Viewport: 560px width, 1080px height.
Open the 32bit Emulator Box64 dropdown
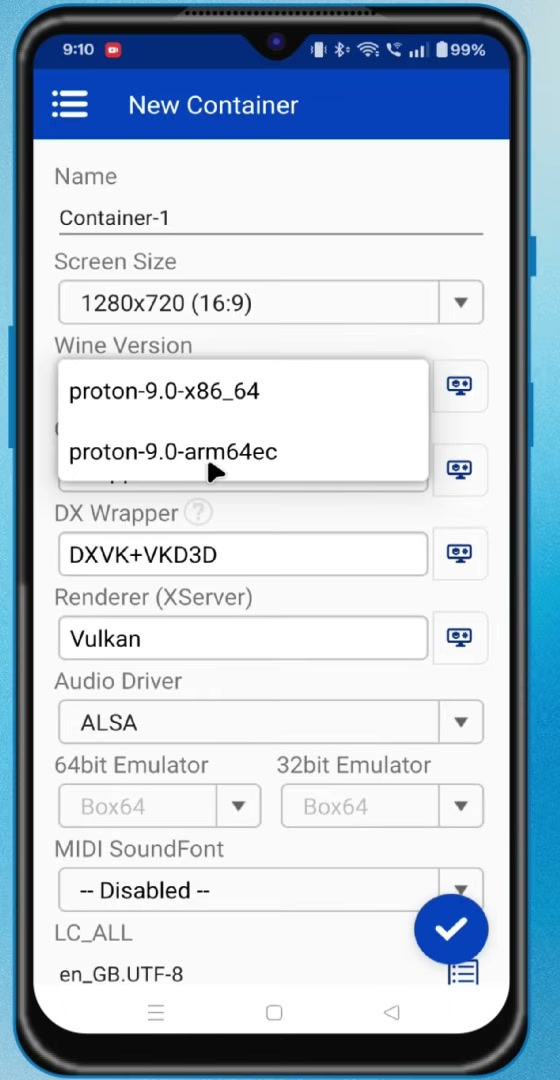tap(382, 807)
